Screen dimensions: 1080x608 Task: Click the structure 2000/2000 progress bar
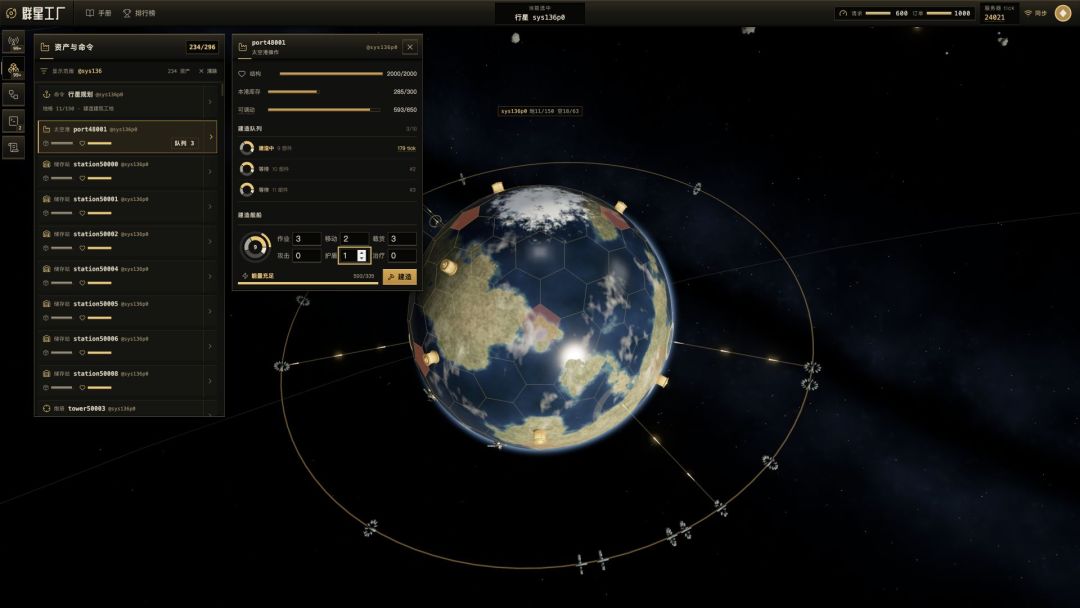point(331,74)
